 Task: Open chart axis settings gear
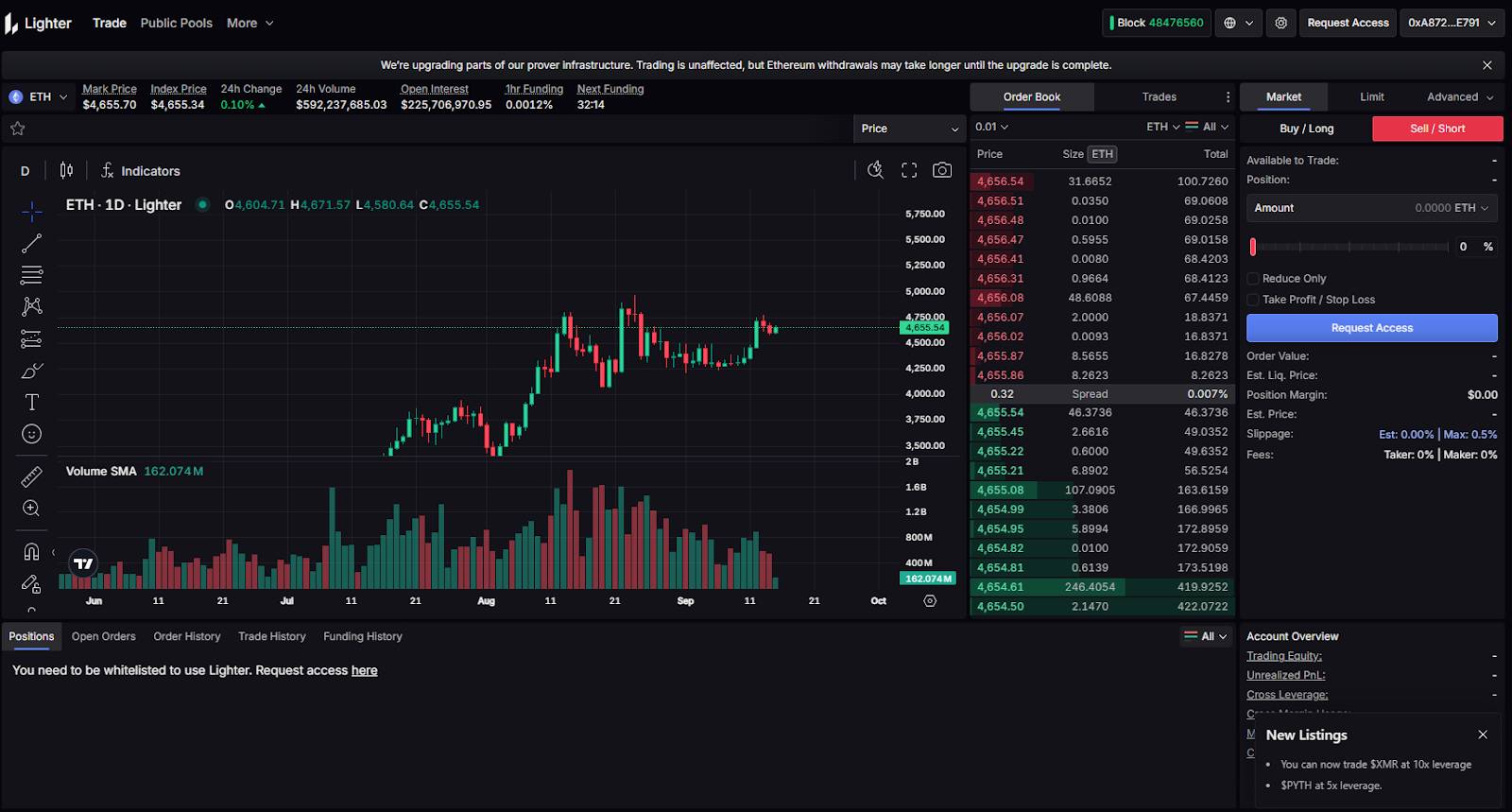point(930,601)
